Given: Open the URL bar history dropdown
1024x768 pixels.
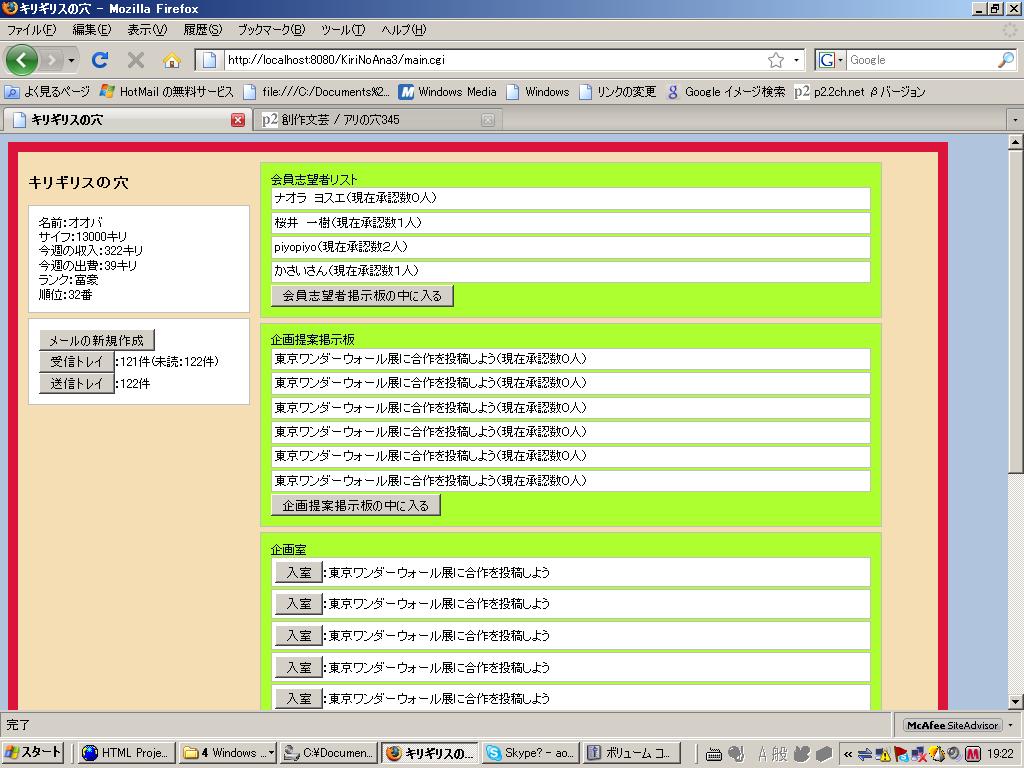Looking at the screenshot, I should pos(796,60).
